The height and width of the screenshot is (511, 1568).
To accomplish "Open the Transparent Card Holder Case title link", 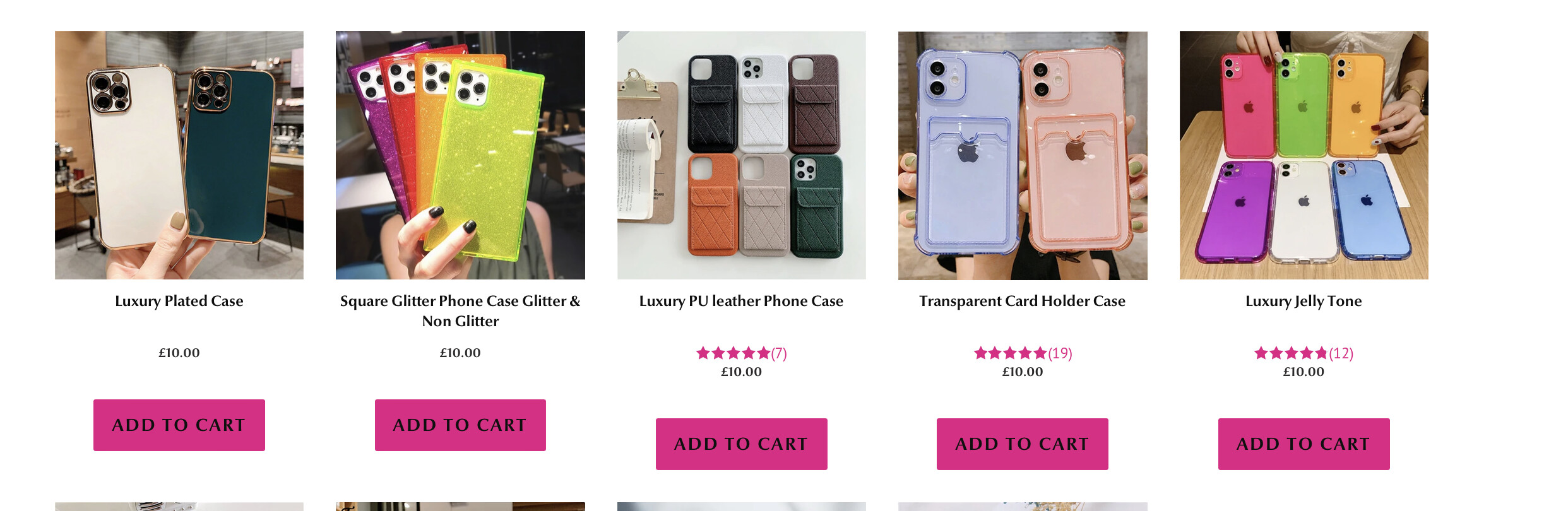I will (1022, 301).
